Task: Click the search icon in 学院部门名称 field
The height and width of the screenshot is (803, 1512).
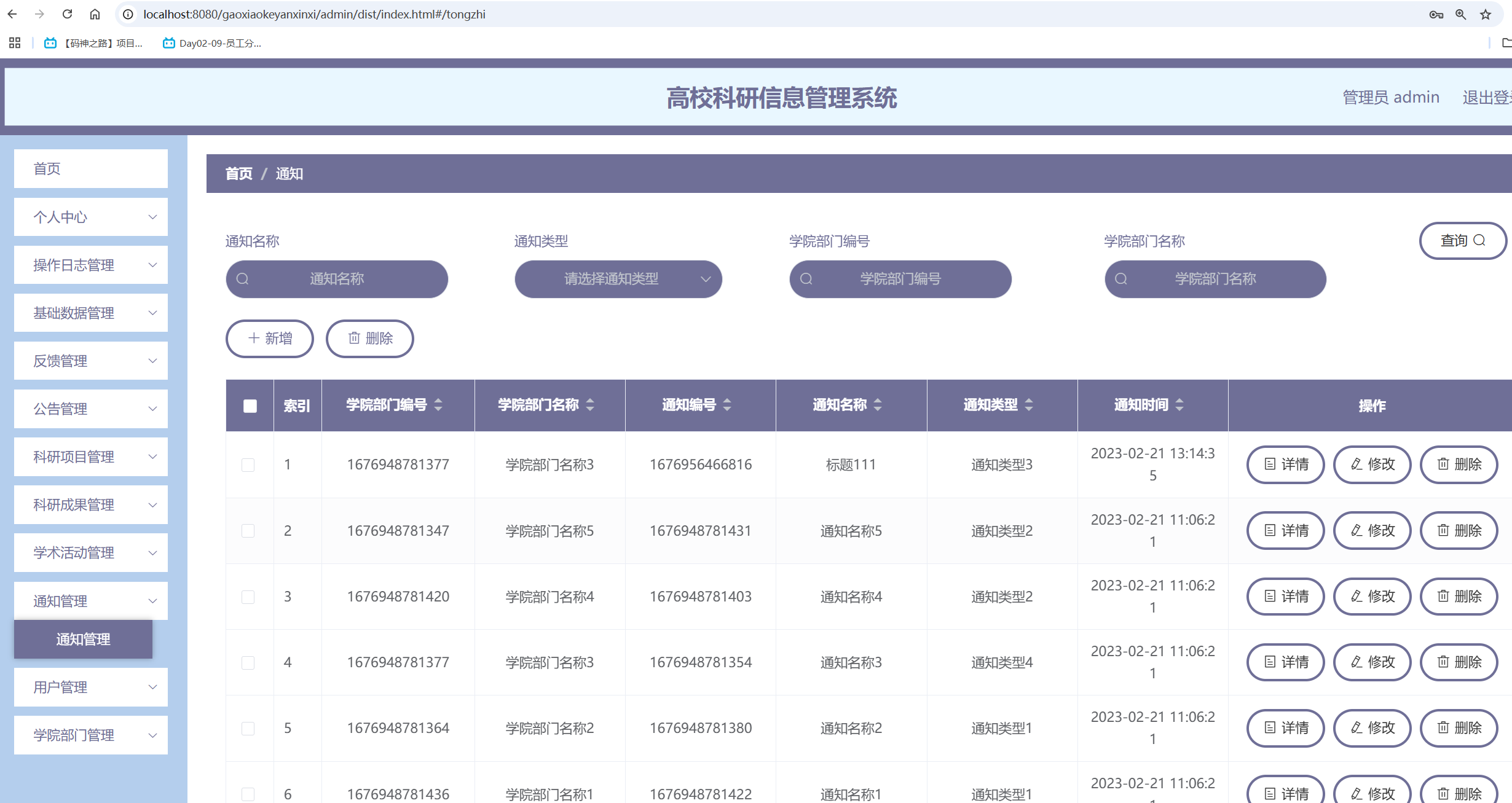Action: (1121, 279)
